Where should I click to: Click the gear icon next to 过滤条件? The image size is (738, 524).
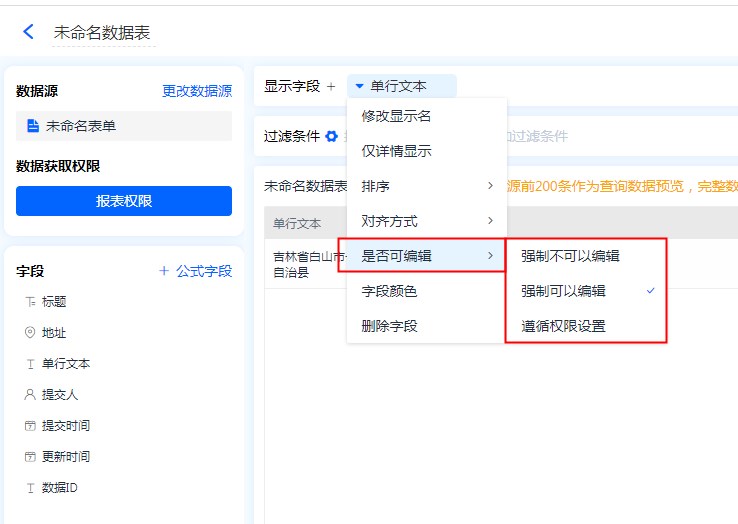click(x=331, y=136)
